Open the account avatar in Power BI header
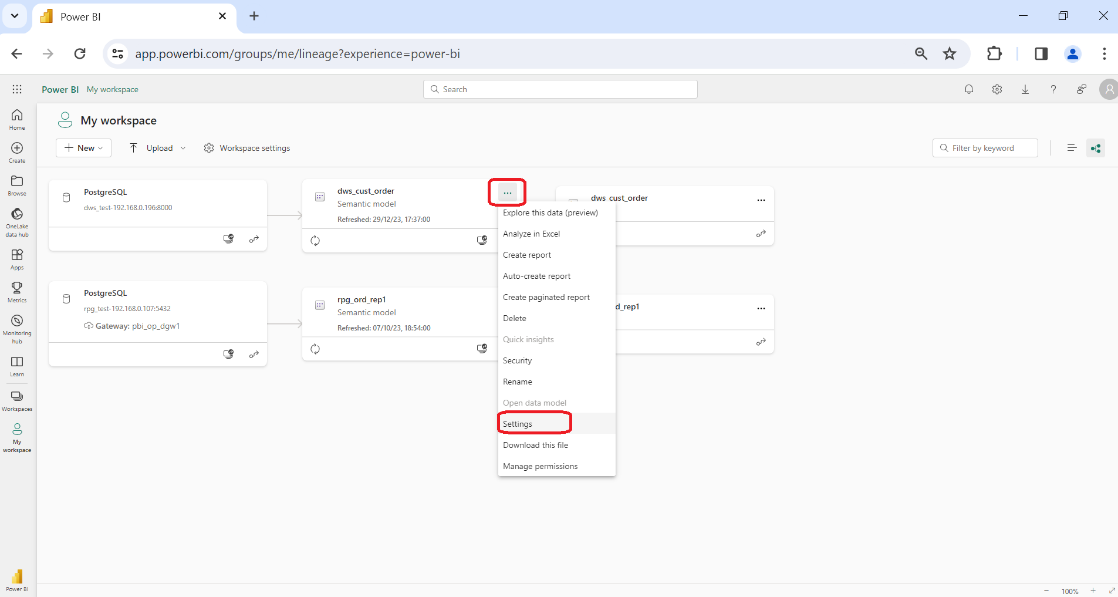The width and height of the screenshot is (1118, 597). coord(1108,89)
